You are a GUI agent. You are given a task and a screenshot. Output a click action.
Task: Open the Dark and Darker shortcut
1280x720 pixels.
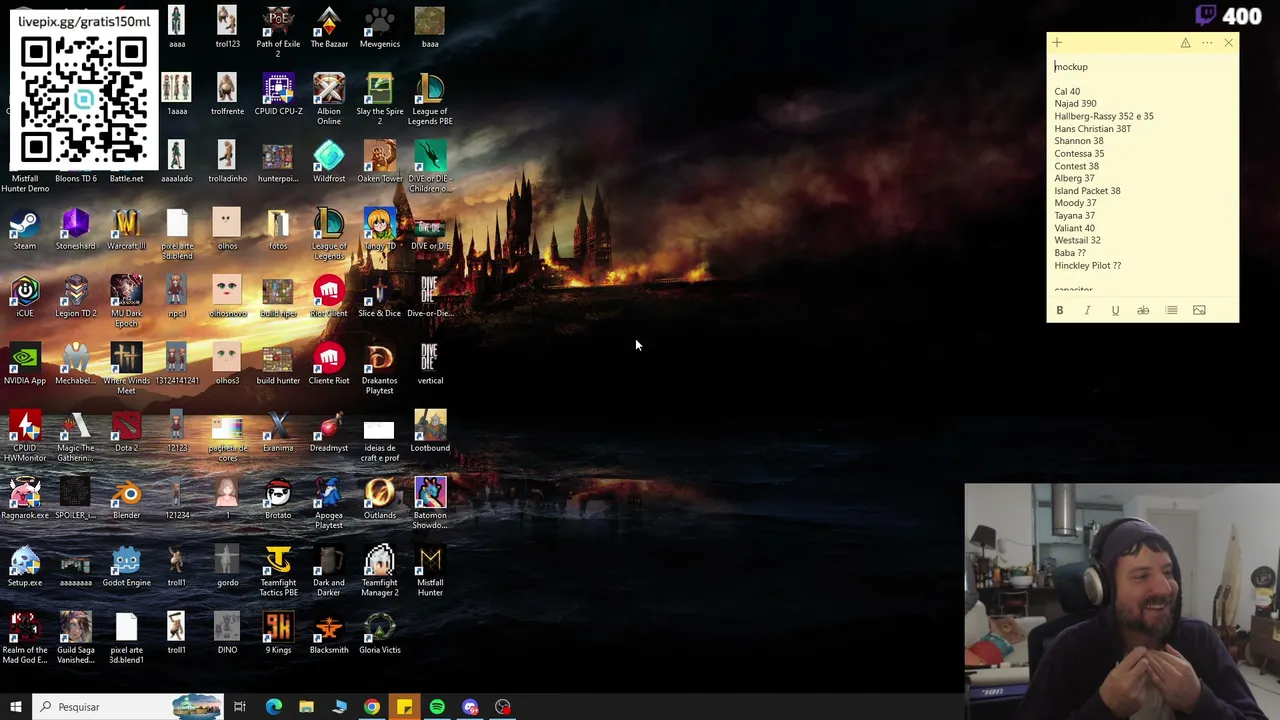[x=329, y=570]
